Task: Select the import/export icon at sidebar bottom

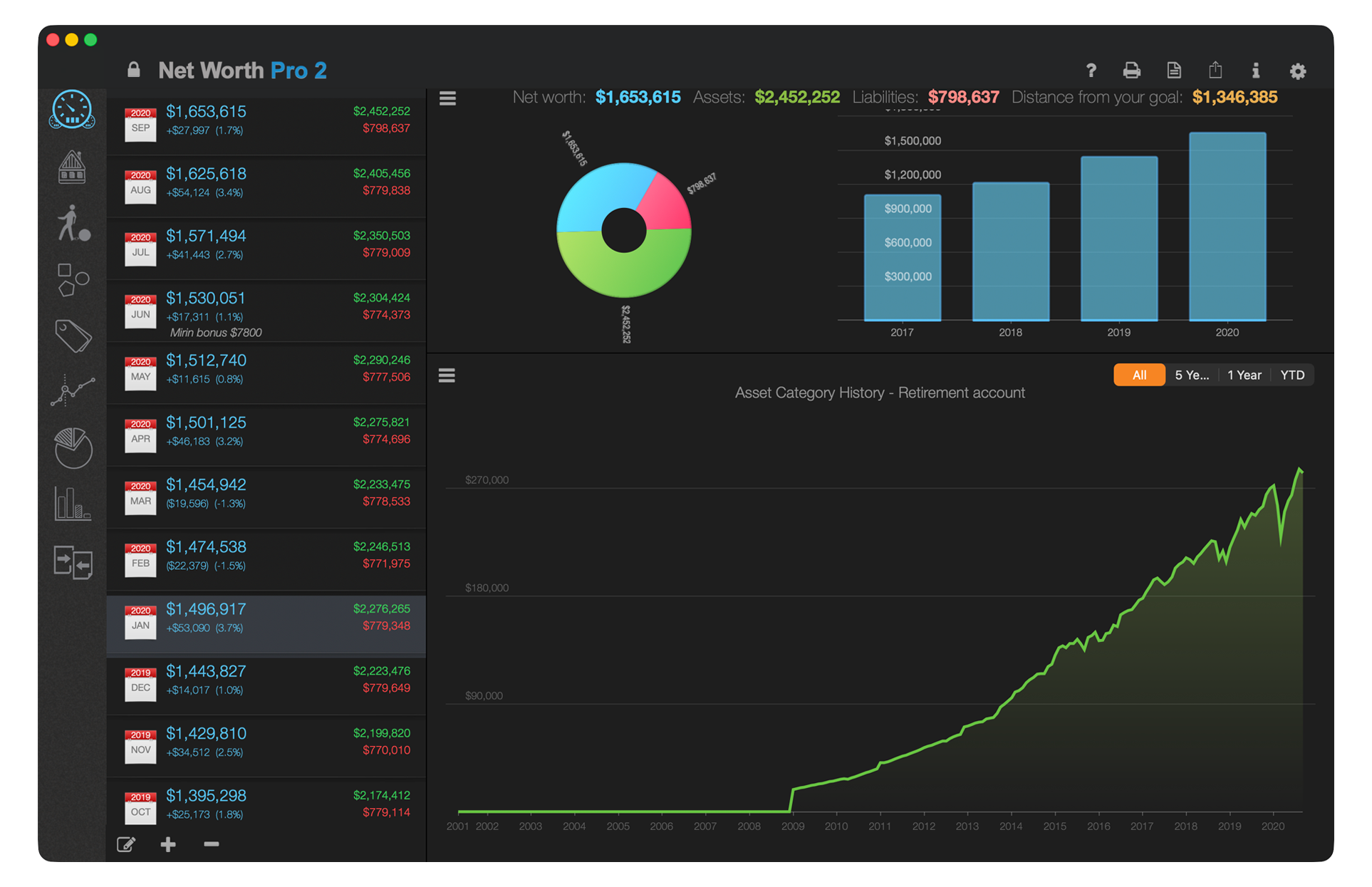Action: click(x=72, y=563)
